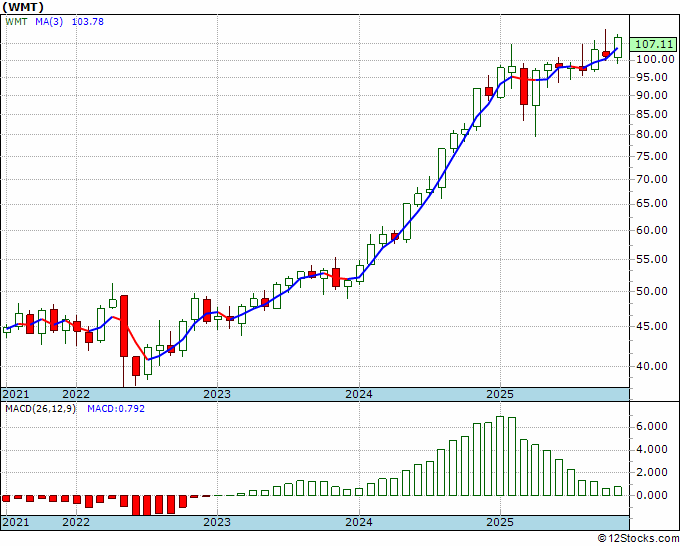The image size is (680, 546).
Task: Click the 100.00 price axis label
Action: (x=655, y=59)
